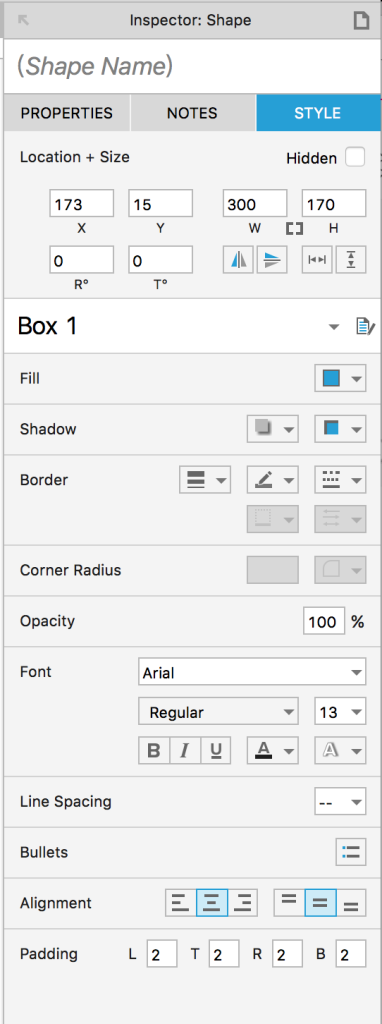Click the fit height to text icon

[351, 260]
